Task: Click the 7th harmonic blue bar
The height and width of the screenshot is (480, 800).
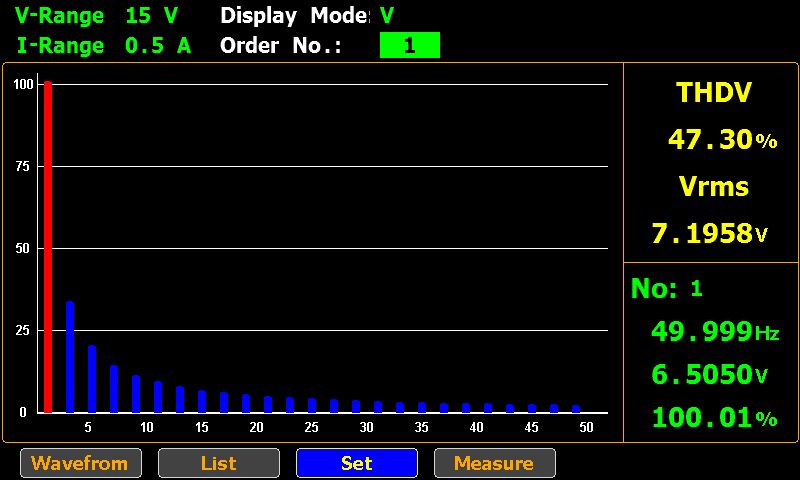Action: pyautogui.click(x=113, y=389)
